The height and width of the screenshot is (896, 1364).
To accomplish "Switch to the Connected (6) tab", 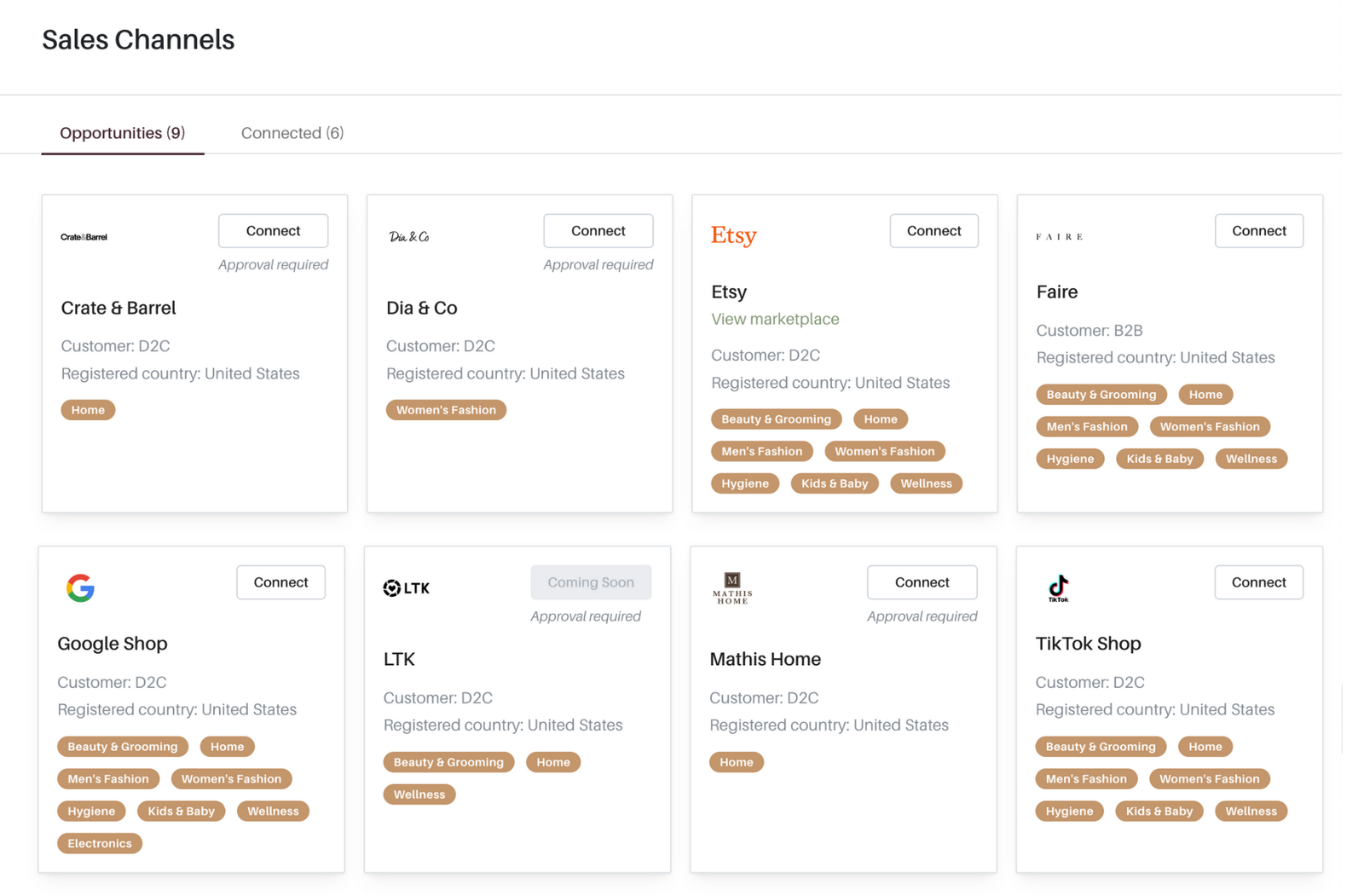I will tap(292, 133).
